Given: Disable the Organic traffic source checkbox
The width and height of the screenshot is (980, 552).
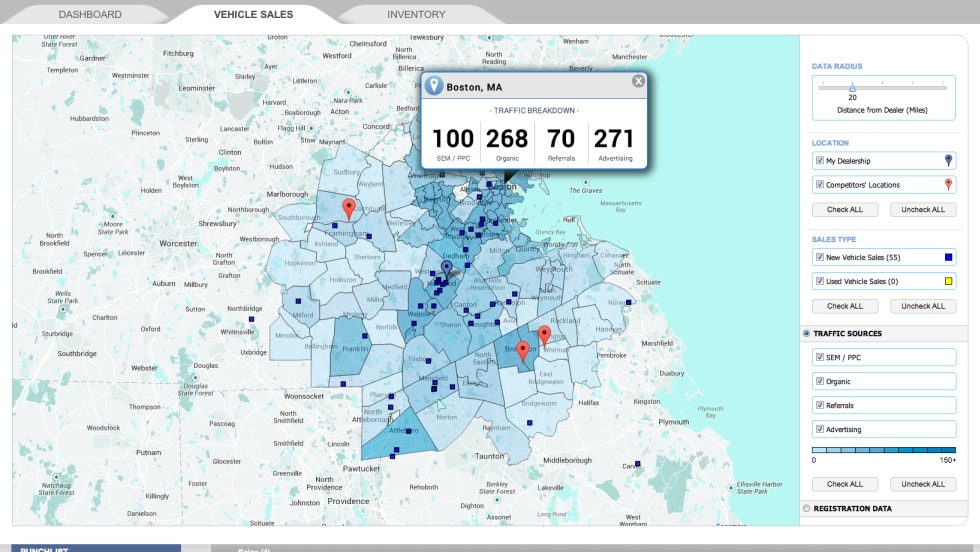Looking at the screenshot, I should 820,382.
